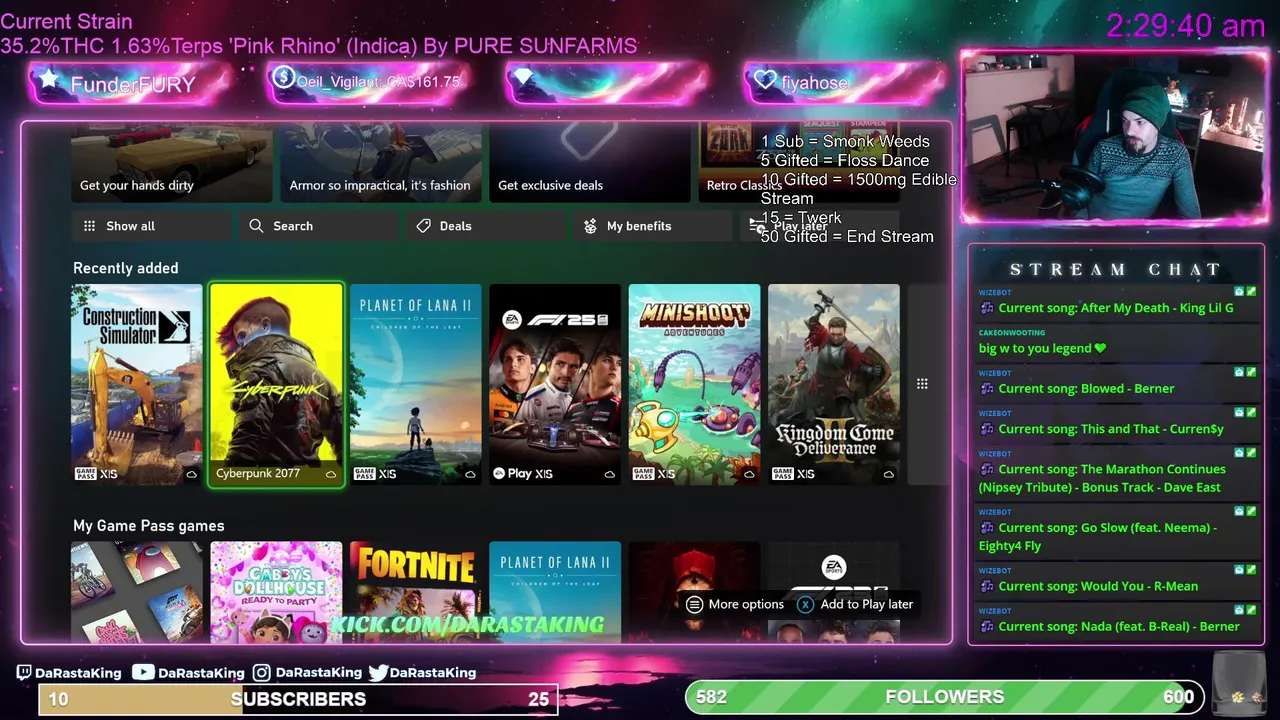Viewport: 1280px width, 720px height.
Task: Click the My Game Pass games heading
Action: click(x=149, y=526)
